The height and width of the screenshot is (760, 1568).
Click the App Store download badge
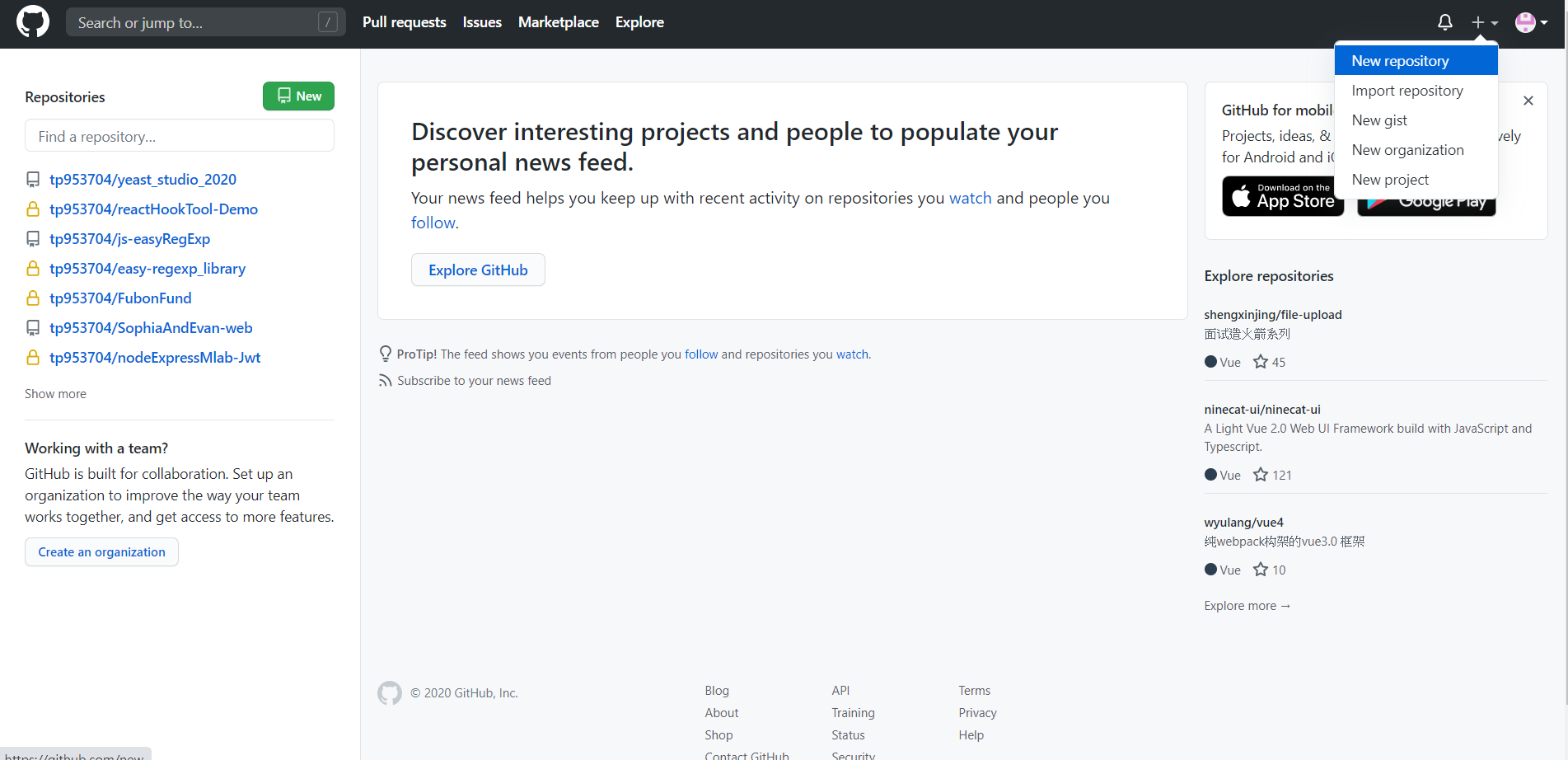(1283, 197)
